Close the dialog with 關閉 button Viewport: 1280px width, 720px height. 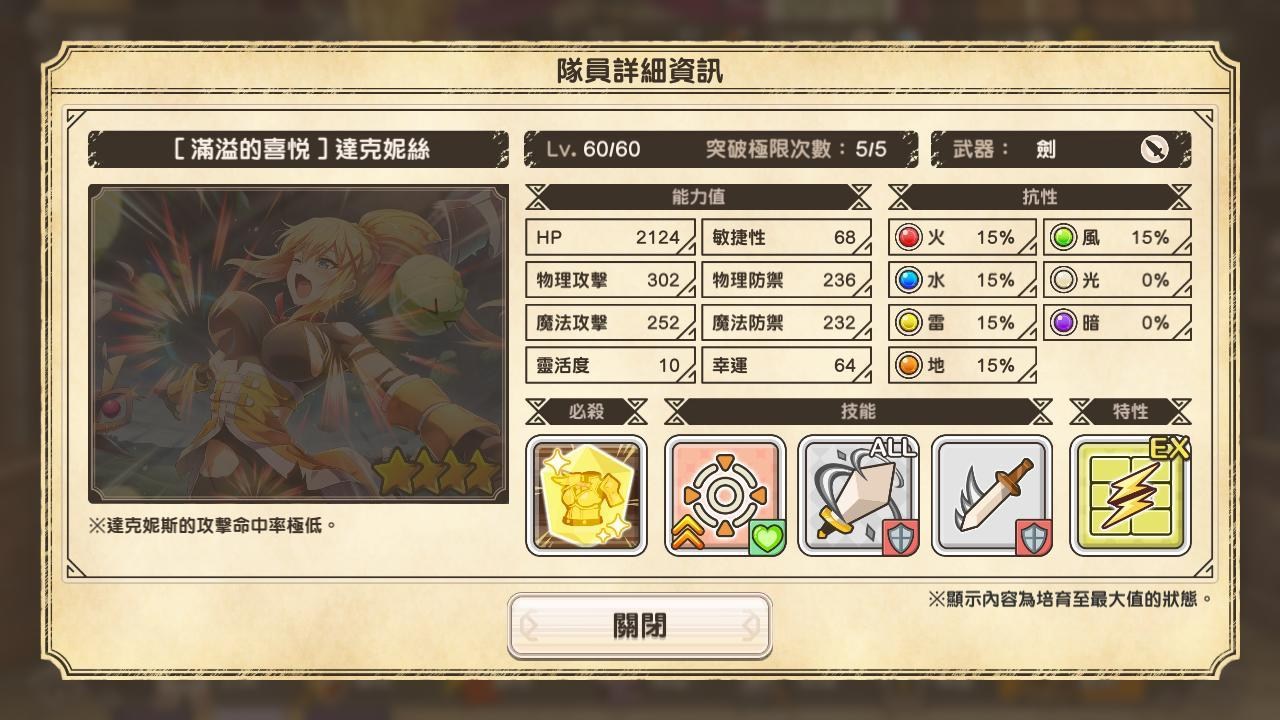[640, 626]
